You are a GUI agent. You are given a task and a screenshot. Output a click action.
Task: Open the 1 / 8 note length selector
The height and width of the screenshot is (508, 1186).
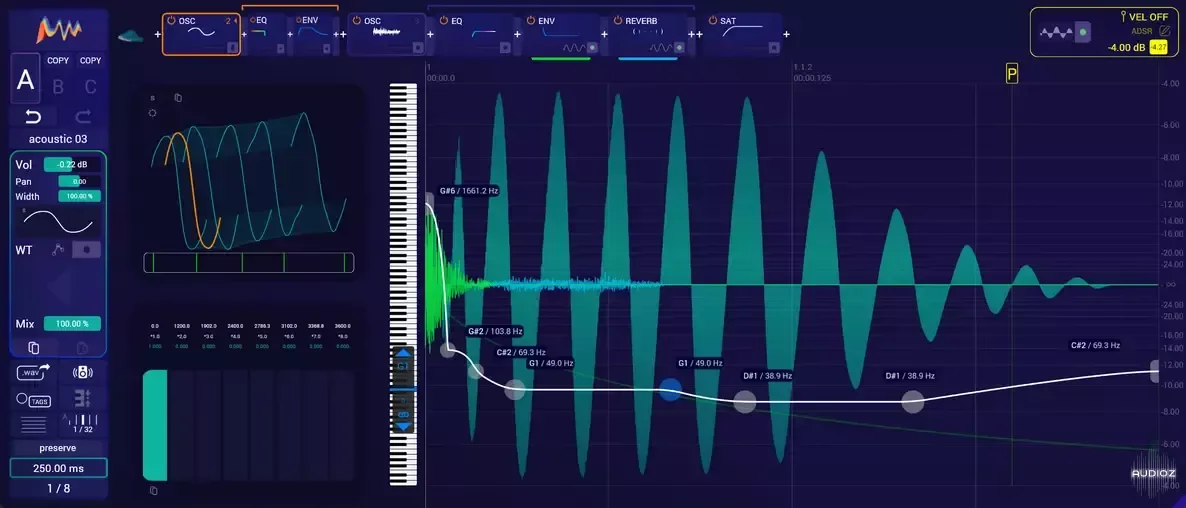tap(57, 488)
